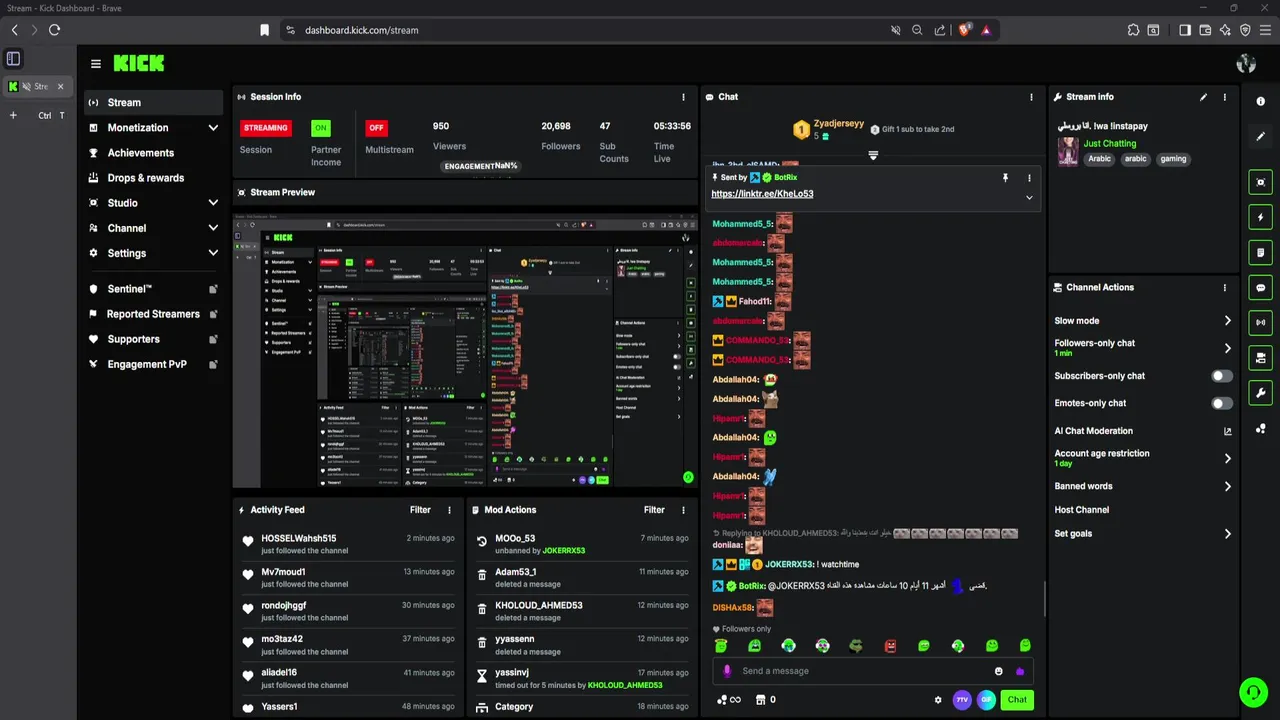Click the 7TV button in chat
Viewport: 1280px width, 720px height.
coord(962,700)
